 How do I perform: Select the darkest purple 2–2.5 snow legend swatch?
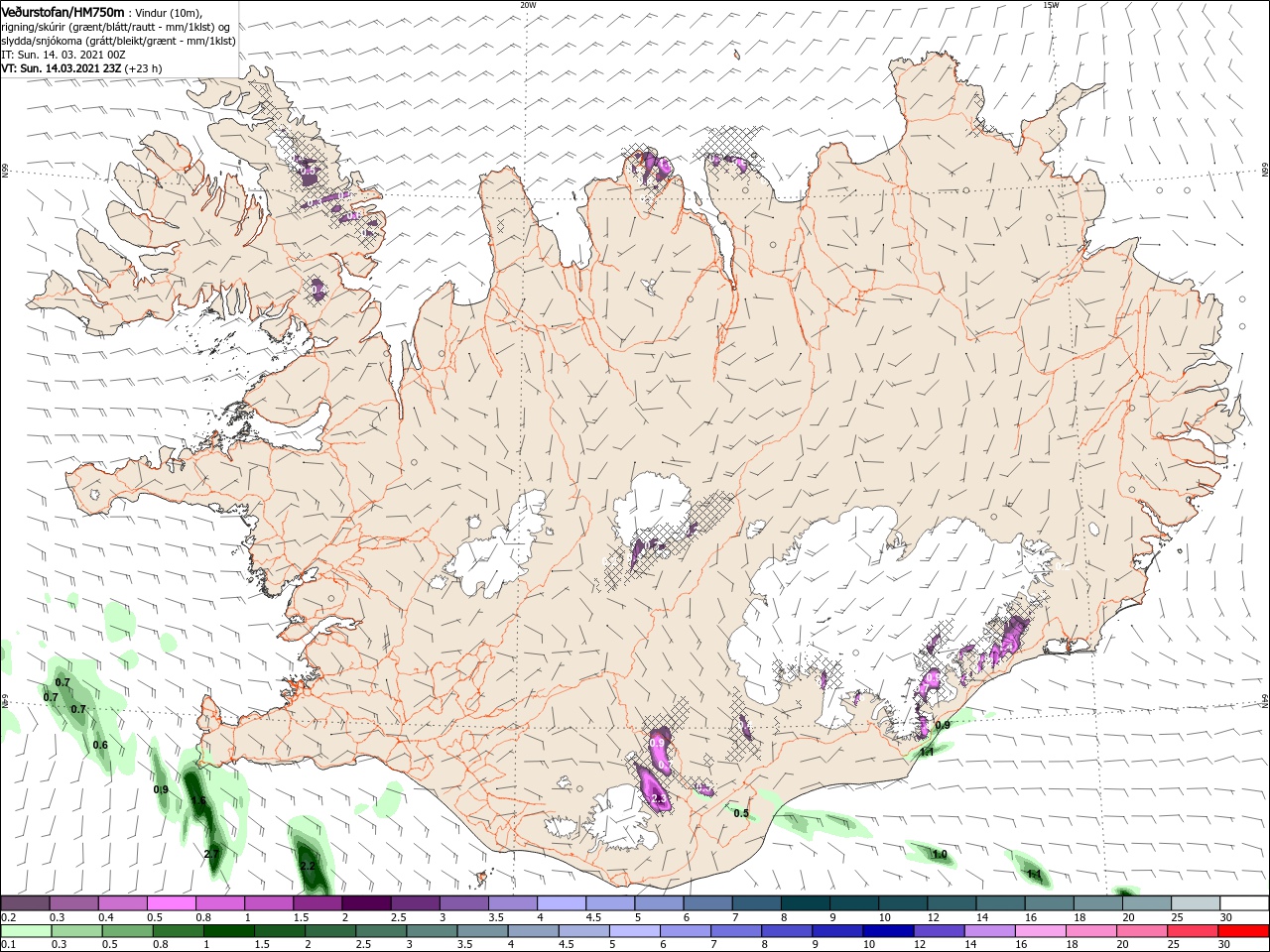(365, 903)
